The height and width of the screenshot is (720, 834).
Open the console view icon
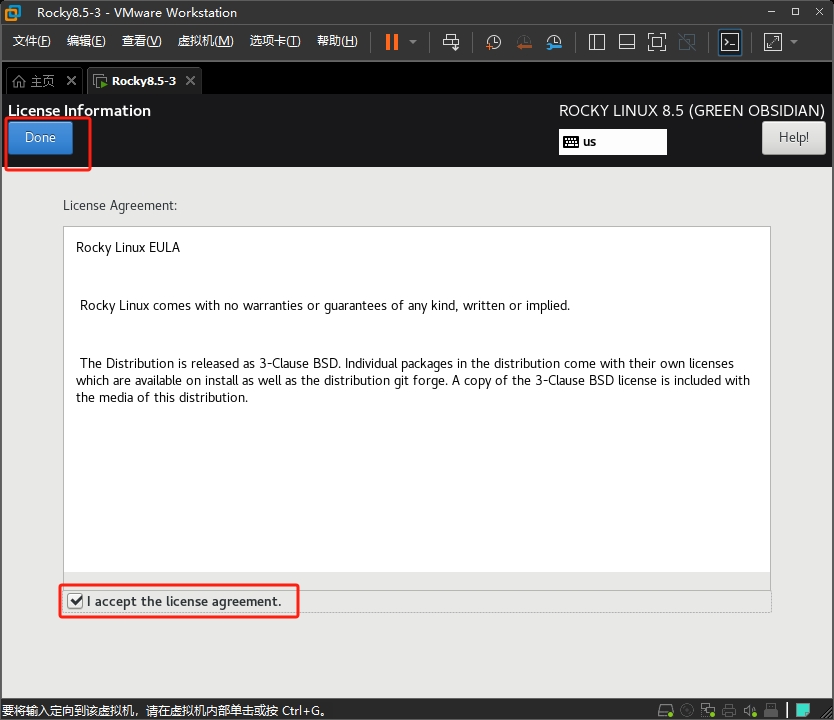[730, 42]
